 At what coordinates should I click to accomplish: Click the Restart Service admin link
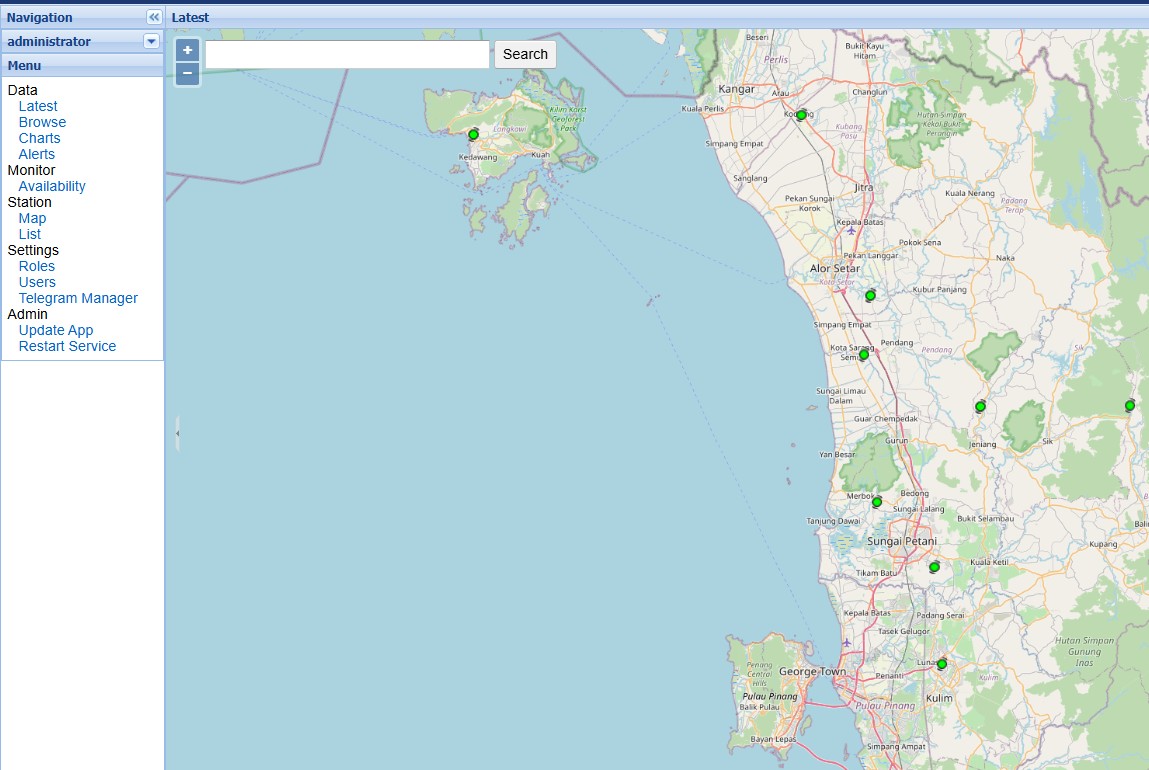point(67,346)
